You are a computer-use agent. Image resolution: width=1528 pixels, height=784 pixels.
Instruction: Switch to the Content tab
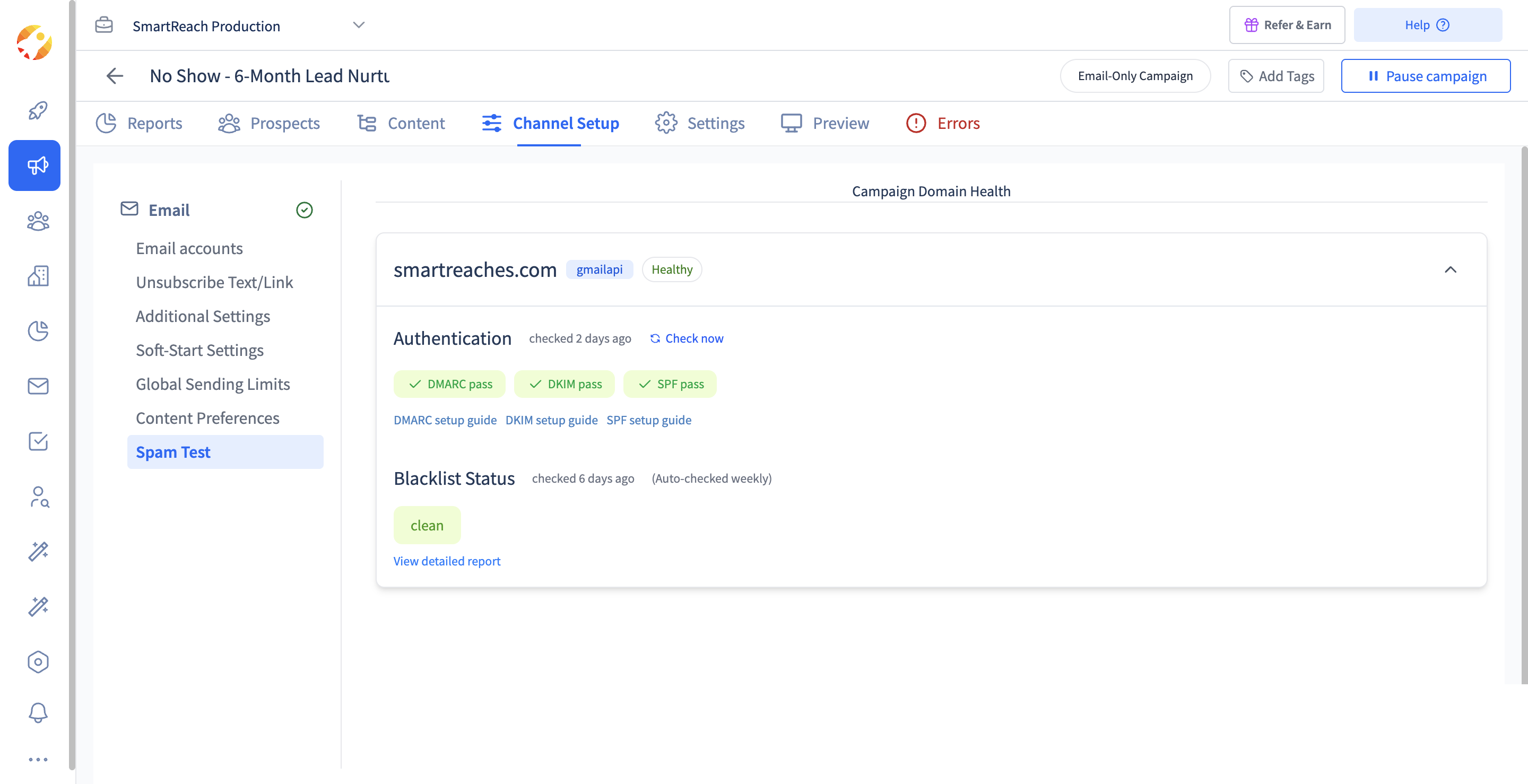point(401,123)
